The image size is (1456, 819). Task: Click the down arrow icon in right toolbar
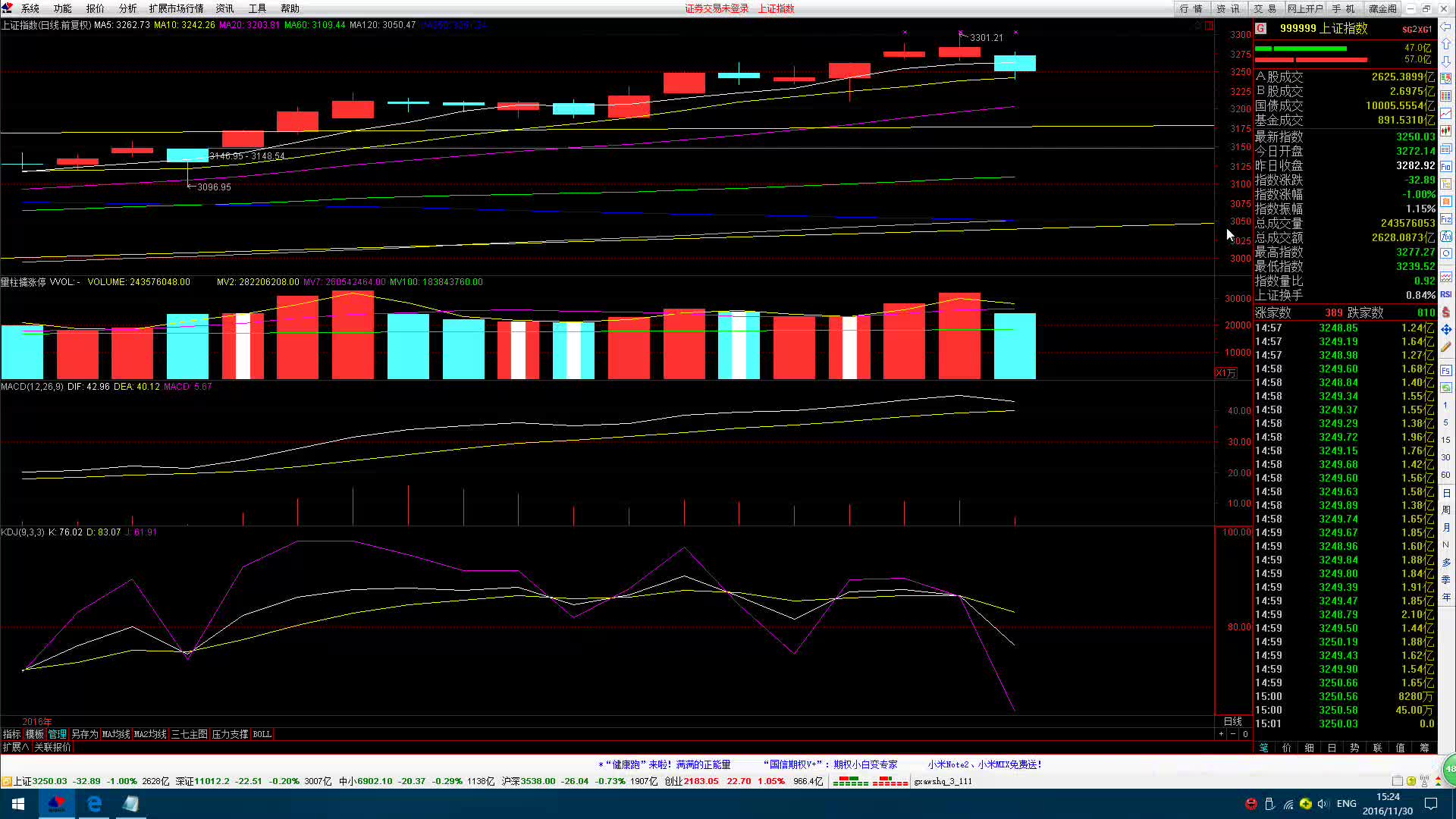coord(1446,61)
